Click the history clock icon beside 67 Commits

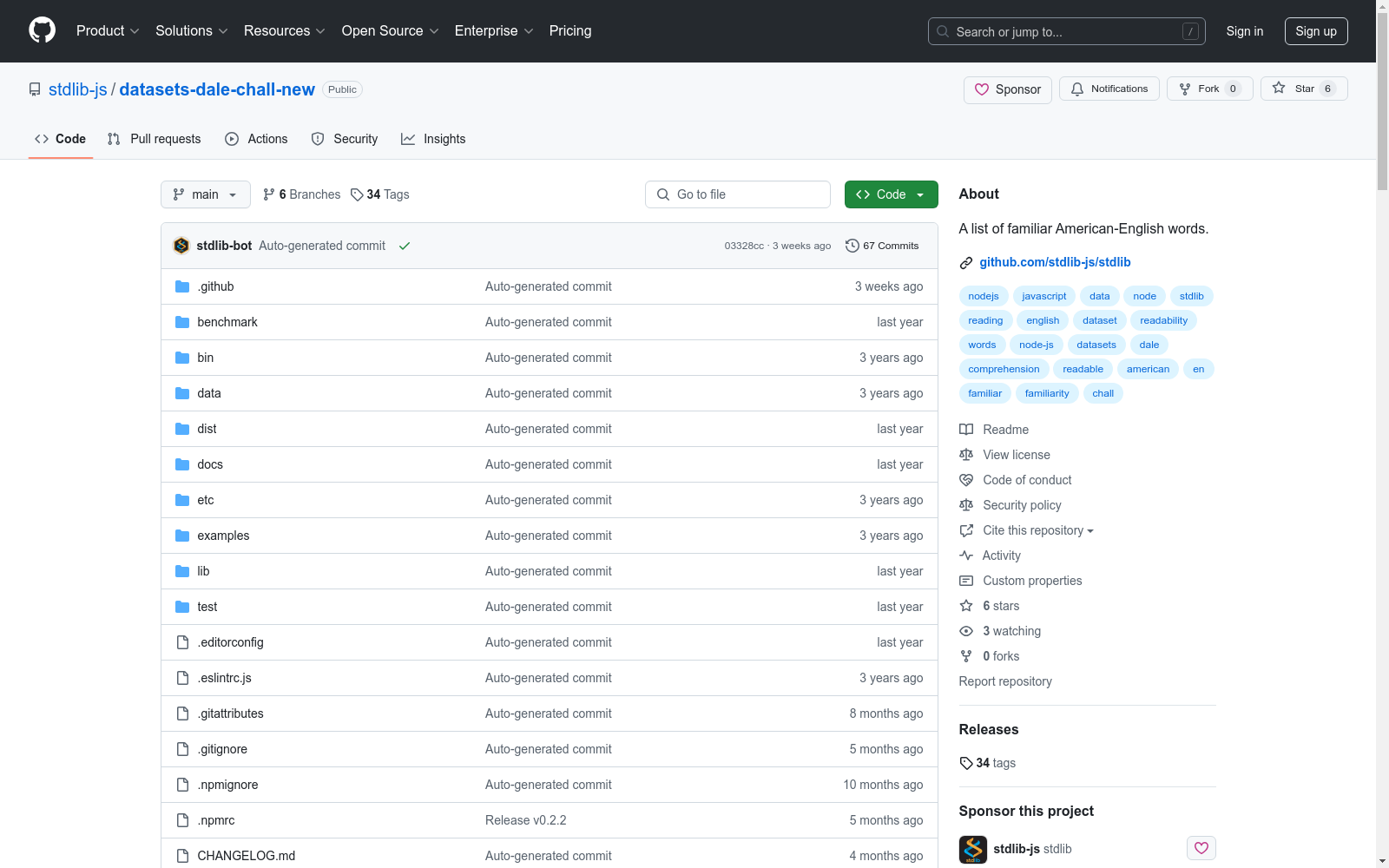click(x=852, y=246)
